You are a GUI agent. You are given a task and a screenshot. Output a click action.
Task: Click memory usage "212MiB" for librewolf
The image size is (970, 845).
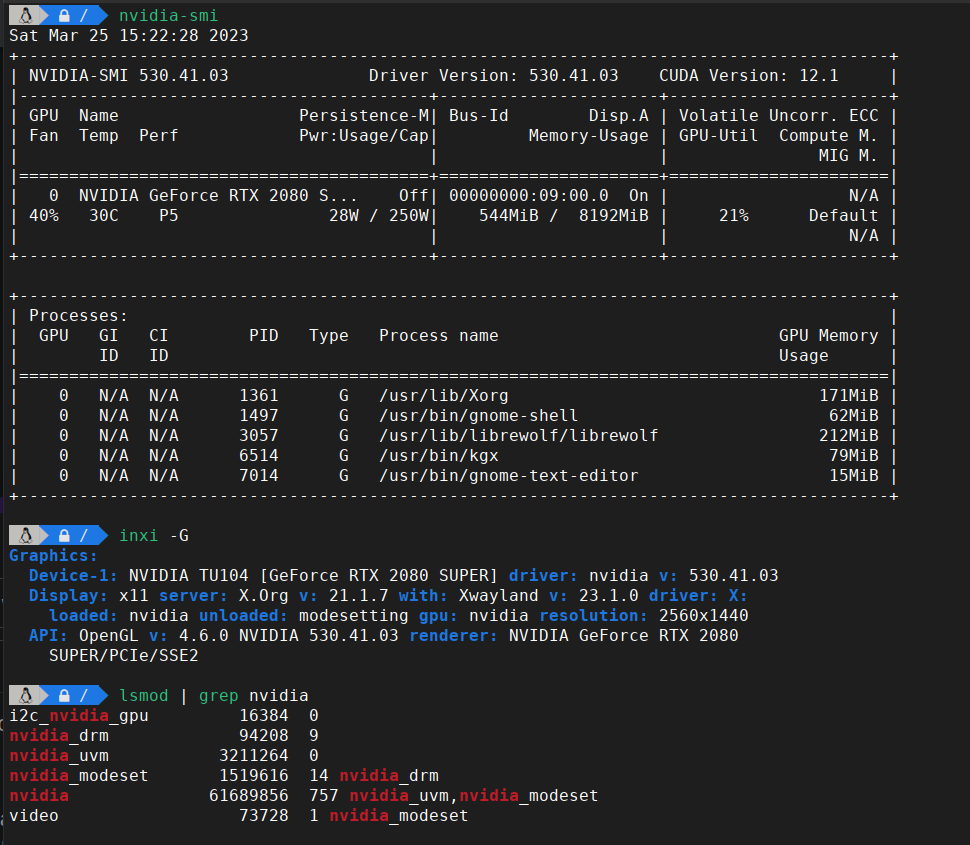click(849, 435)
